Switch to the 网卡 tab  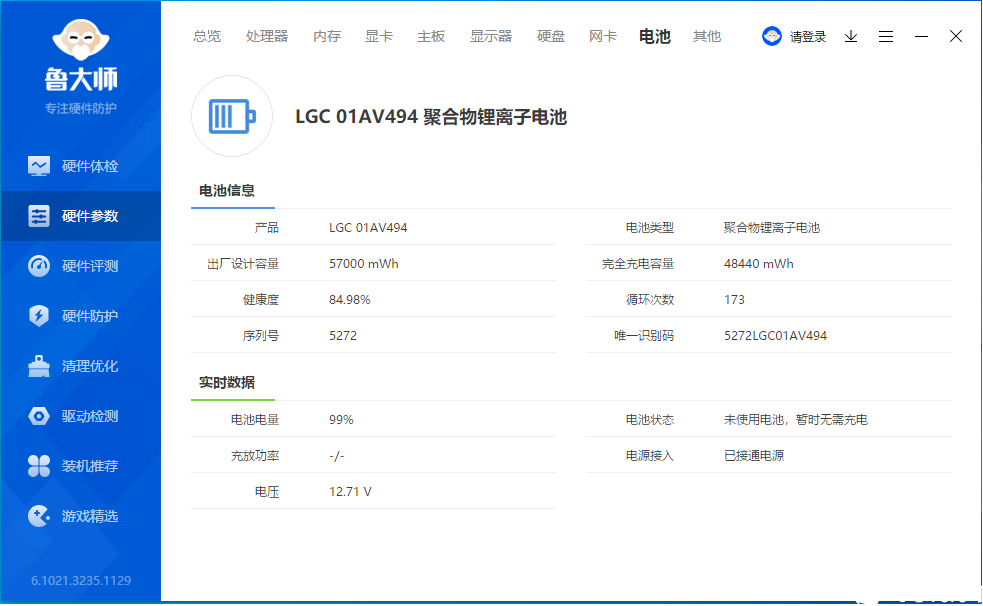pos(602,36)
